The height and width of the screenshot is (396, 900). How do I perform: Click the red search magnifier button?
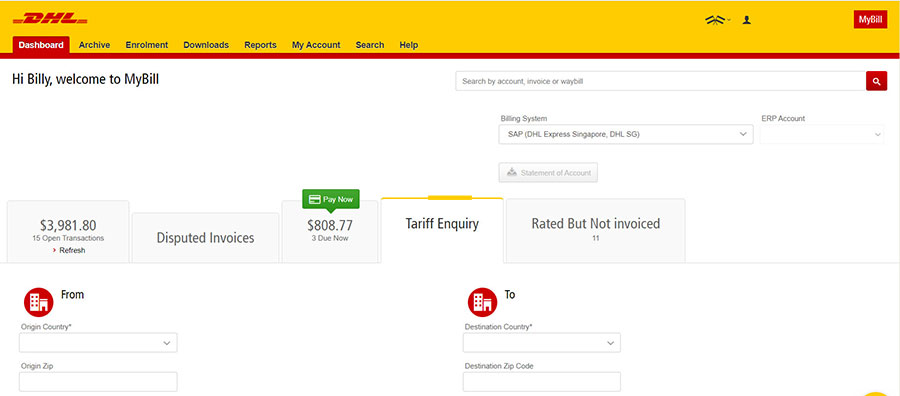coord(876,81)
